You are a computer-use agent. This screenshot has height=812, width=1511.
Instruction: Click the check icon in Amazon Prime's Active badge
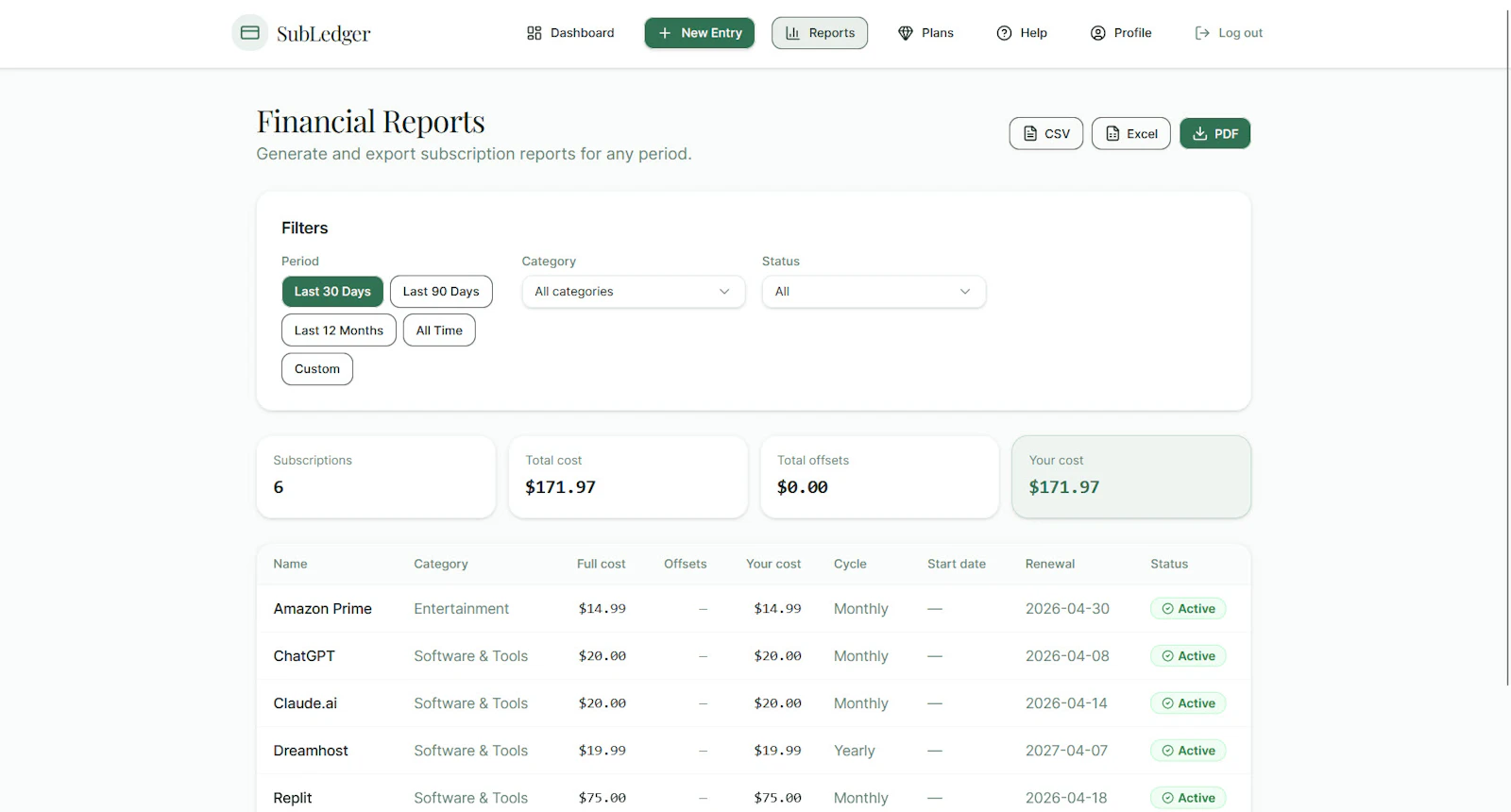coord(1168,609)
